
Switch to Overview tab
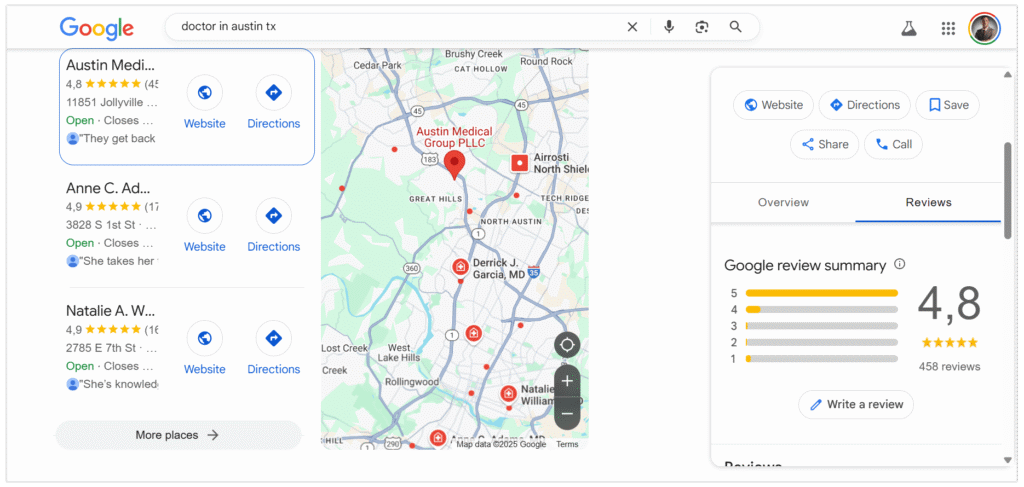click(x=783, y=202)
